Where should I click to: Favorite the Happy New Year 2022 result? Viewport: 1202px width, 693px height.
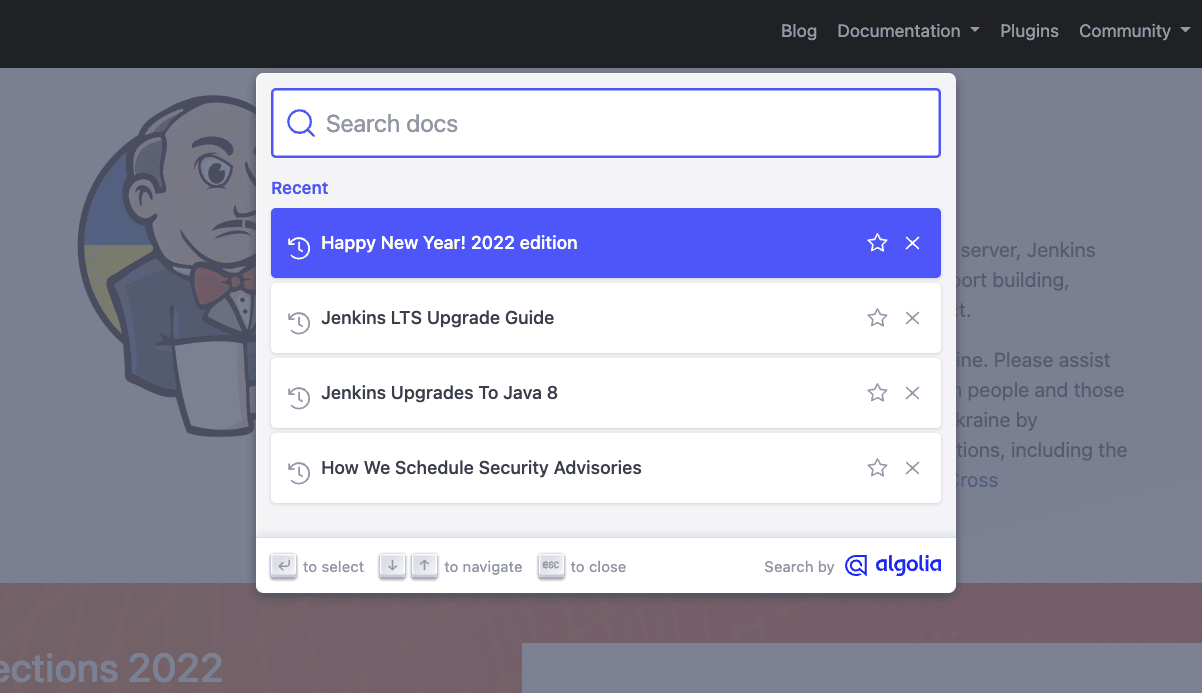[x=877, y=243]
